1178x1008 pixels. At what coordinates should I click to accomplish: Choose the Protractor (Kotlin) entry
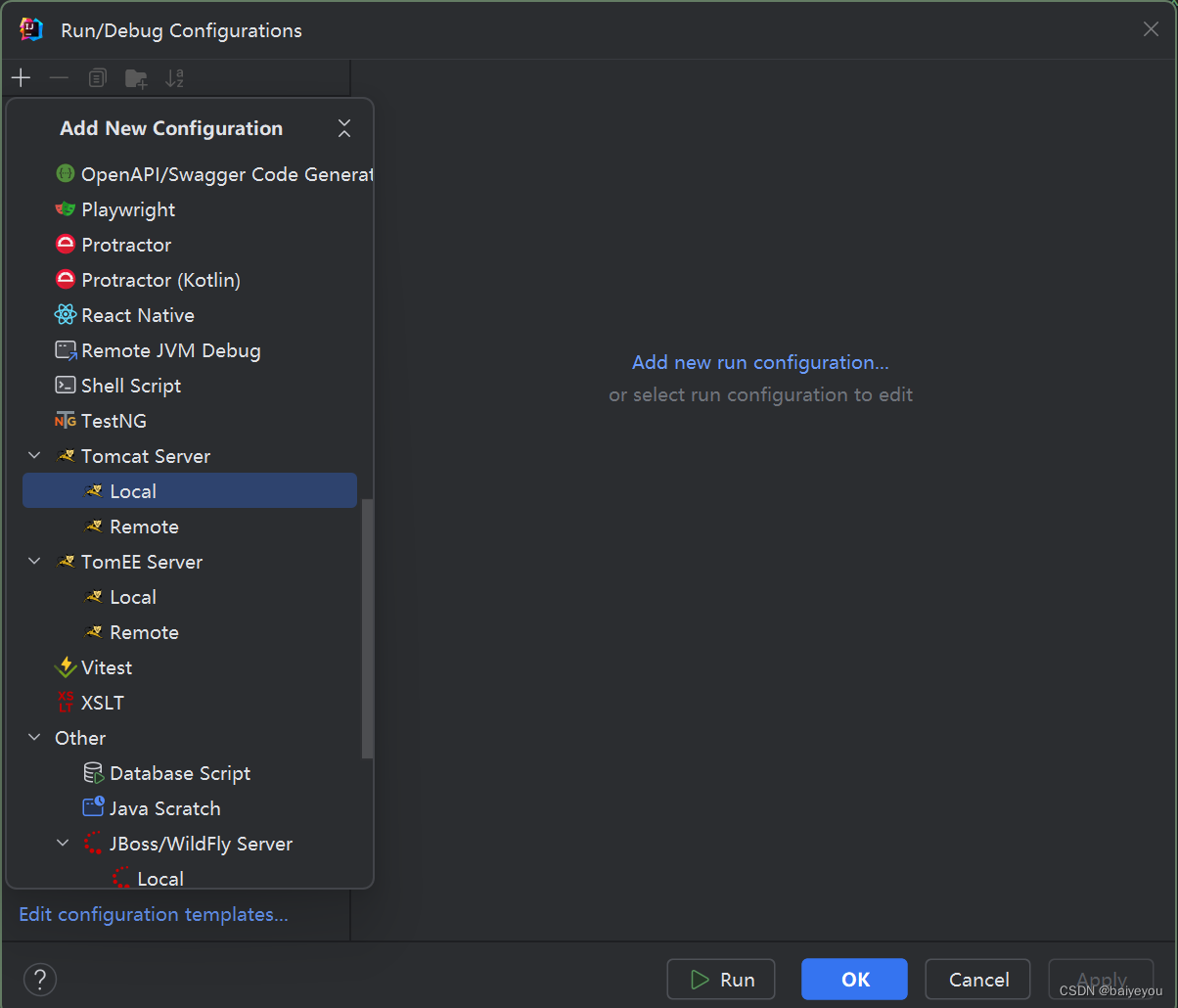[190, 280]
